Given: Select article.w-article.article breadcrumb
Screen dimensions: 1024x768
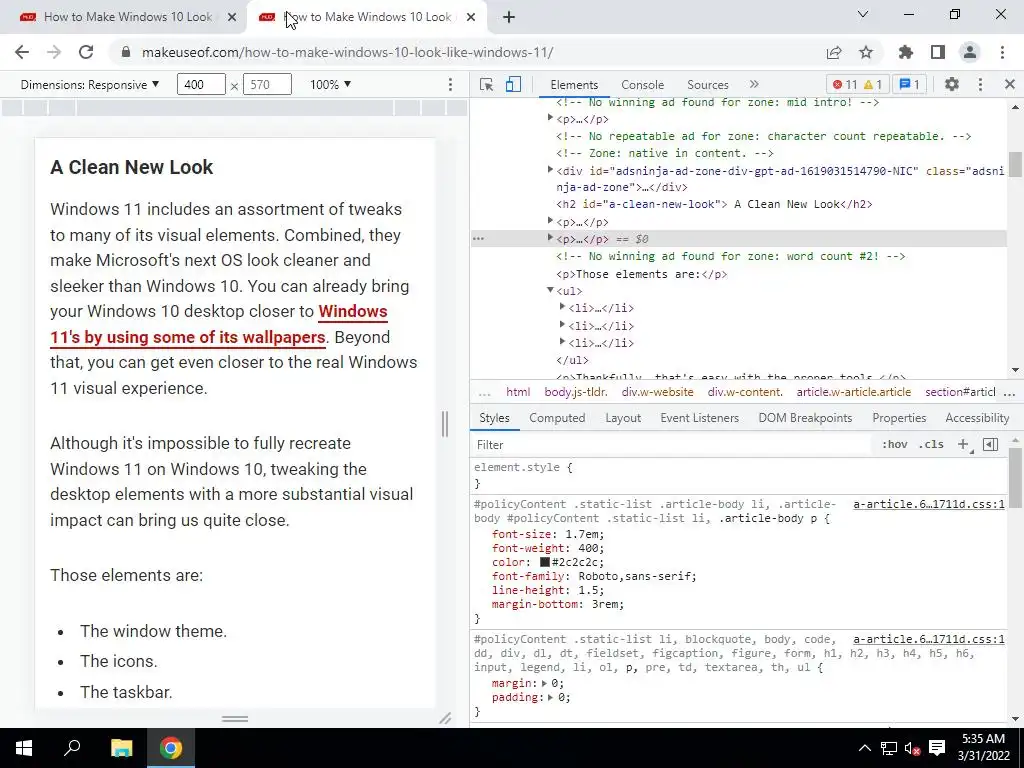Looking at the screenshot, I should [x=854, y=392].
